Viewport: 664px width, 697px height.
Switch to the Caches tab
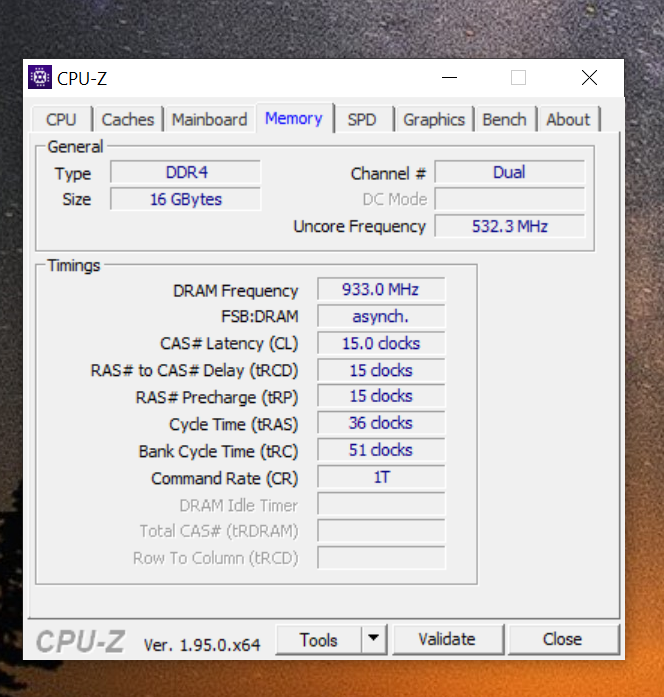pyautogui.click(x=128, y=120)
